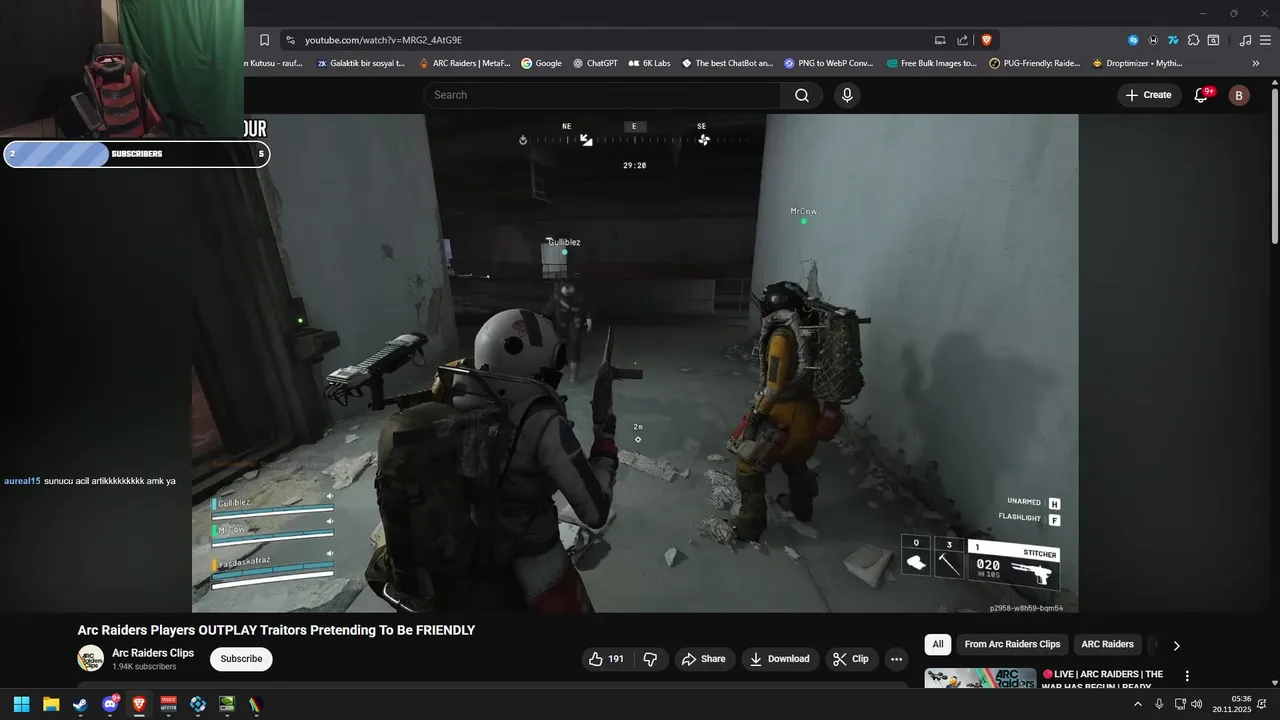This screenshot has width=1280, height=720.
Task: Open the volume icon in system tray
Action: [x=1197, y=704]
